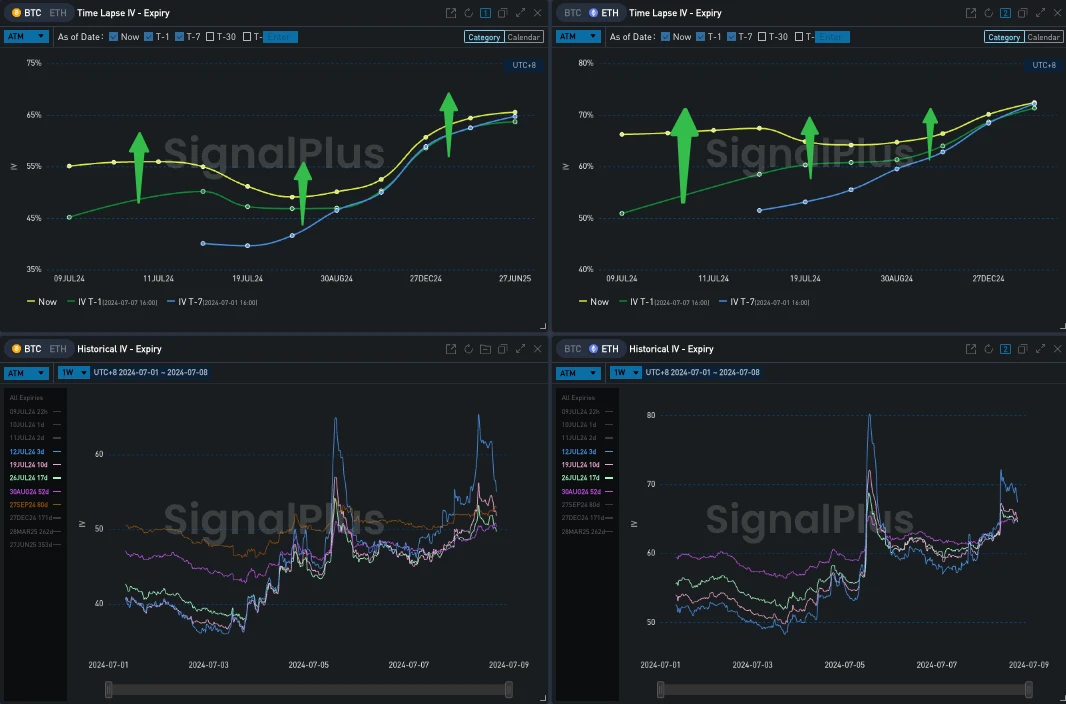Switch to Calendar view in BTC Time Lapse

click(524, 37)
